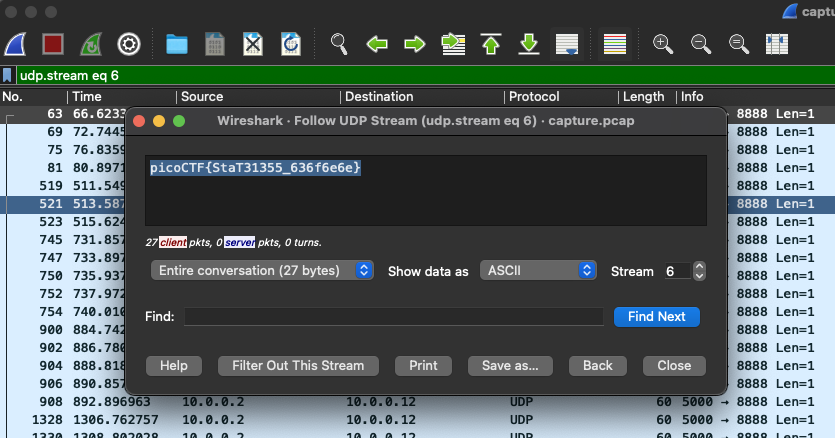Click Filter Out This Stream button

[x=298, y=366]
